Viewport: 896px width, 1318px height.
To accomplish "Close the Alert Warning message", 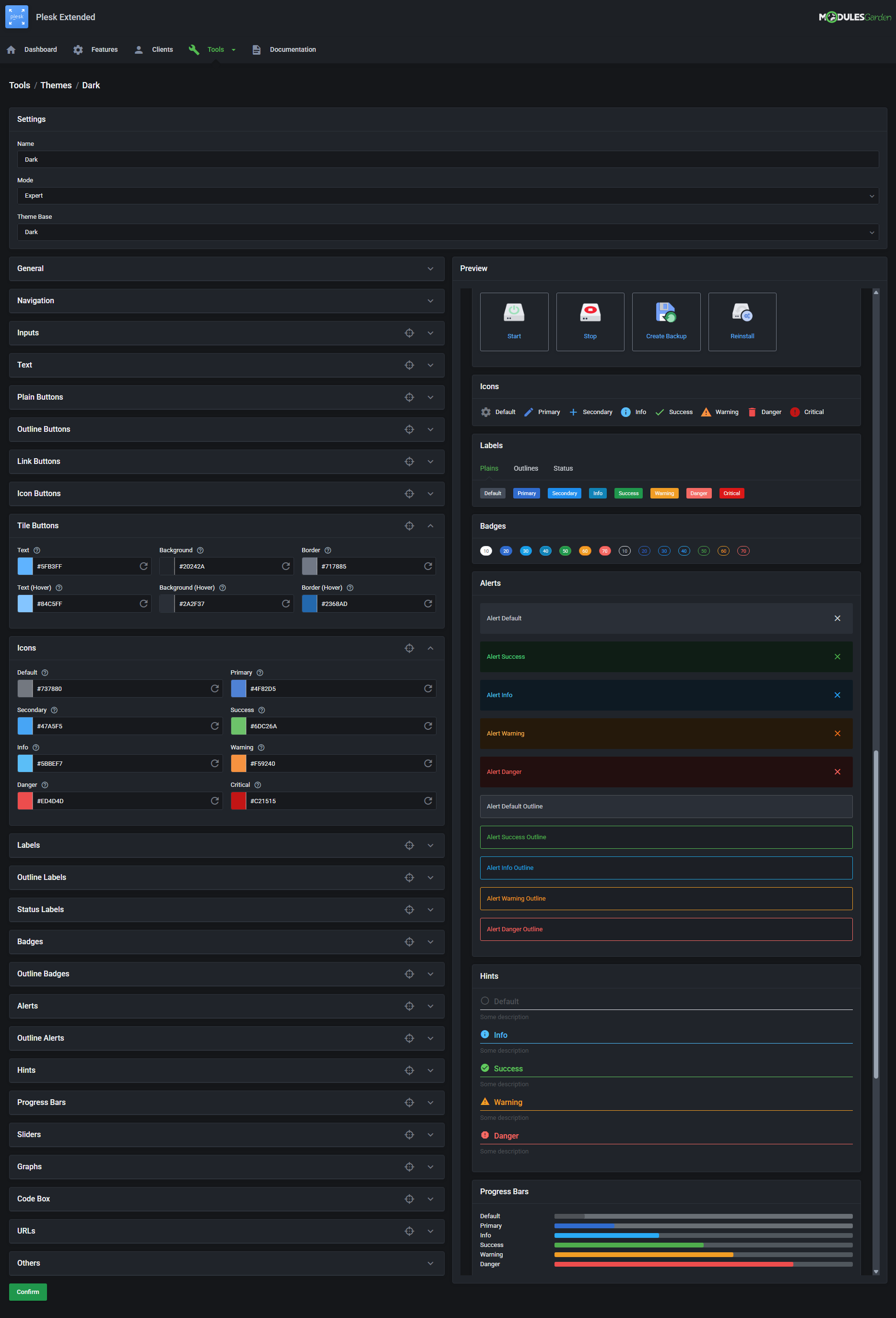I will point(837,733).
